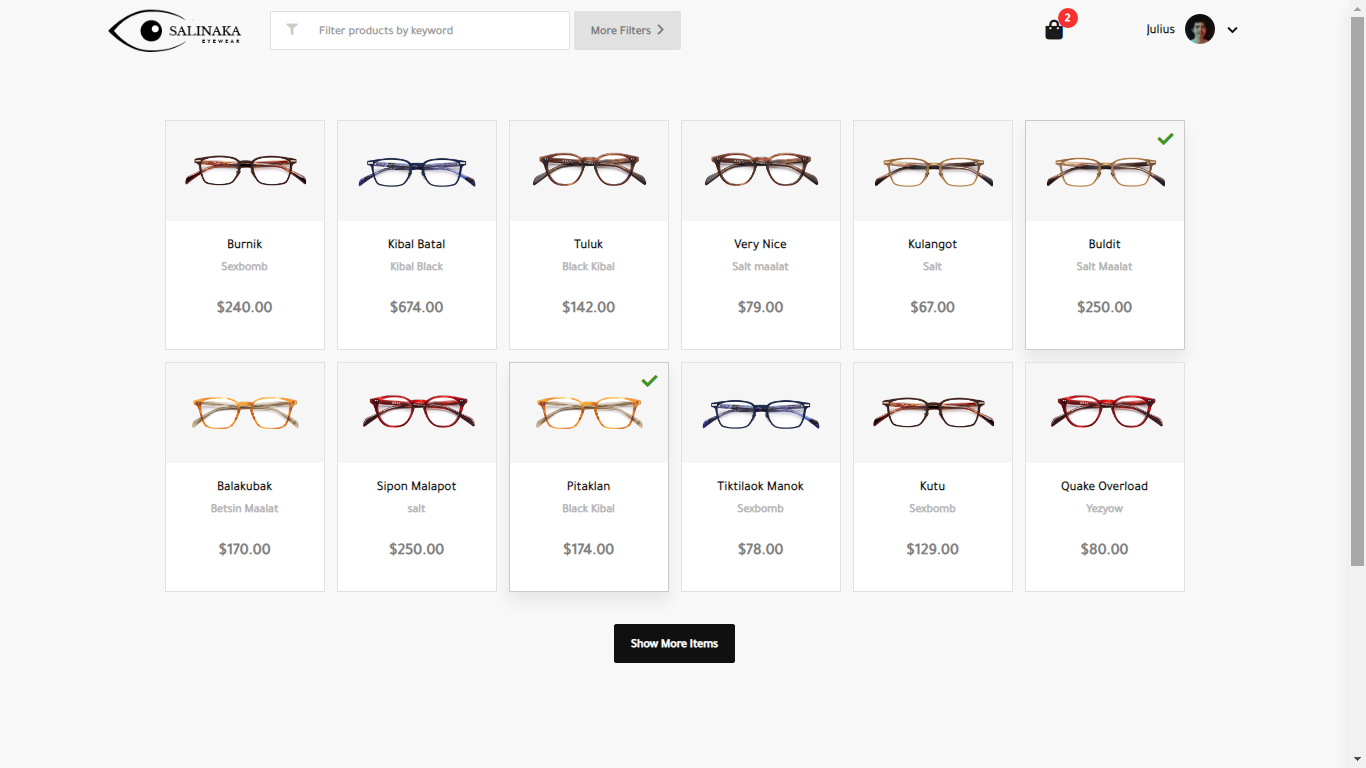Screen dimensions: 1366x768
Task: Click the Show More Items button
Action: [674, 644]
